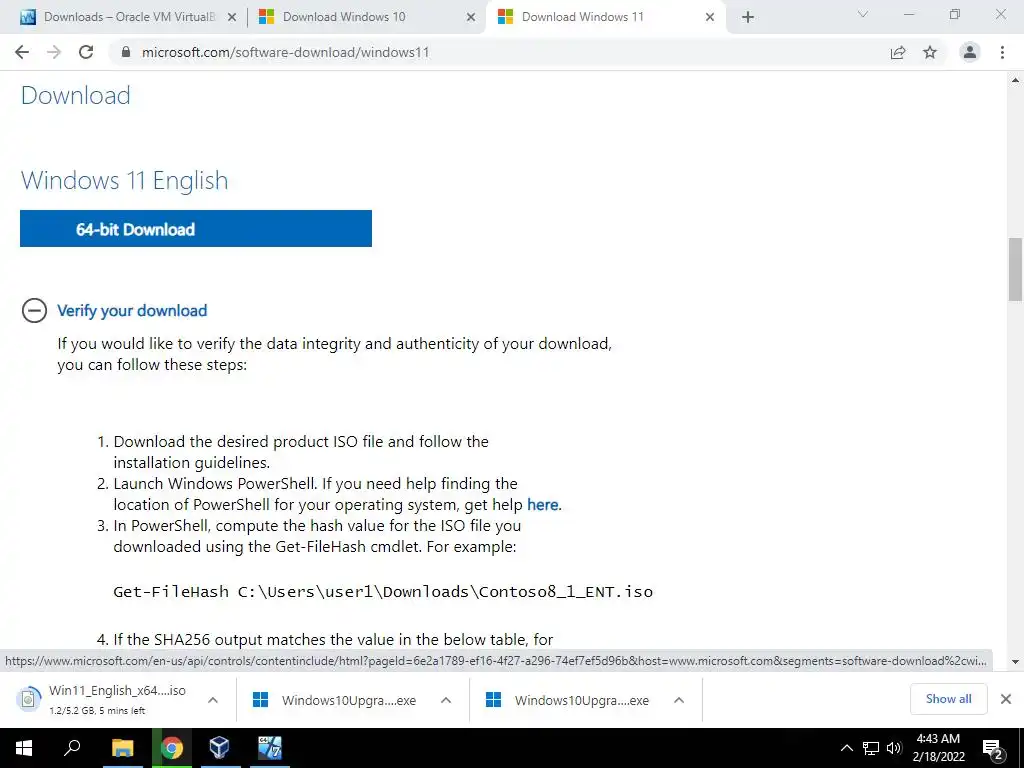Click the Download section heading
The width and height of the screenshot is (1024, 768).
coord(76,95)
